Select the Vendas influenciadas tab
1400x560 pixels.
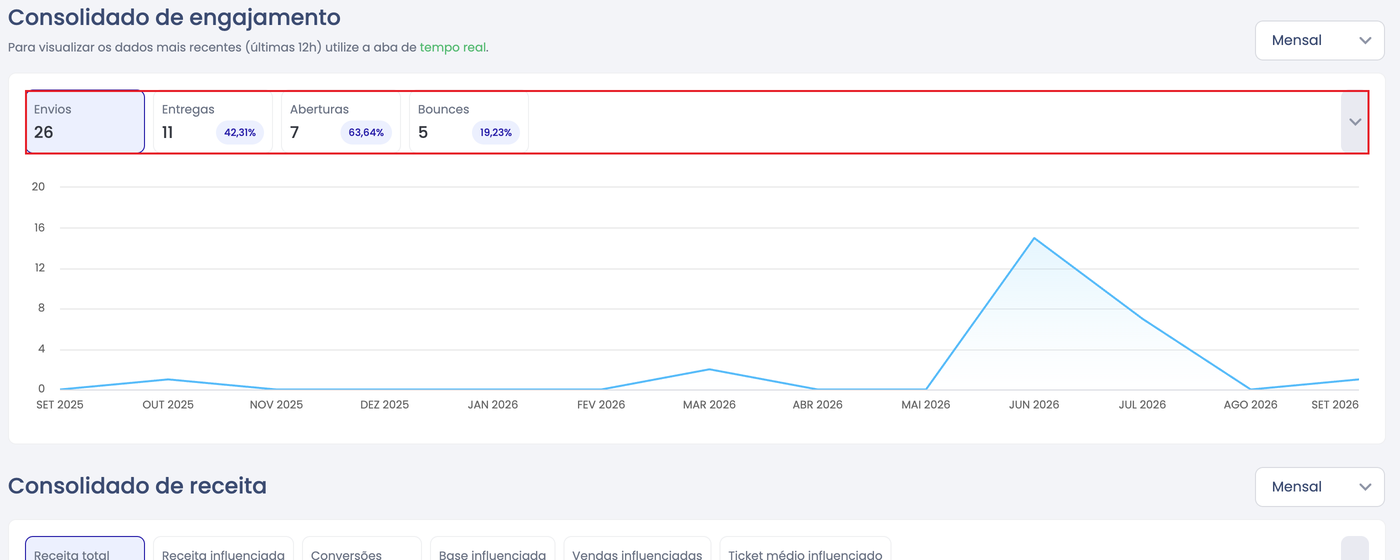[637, 549]
